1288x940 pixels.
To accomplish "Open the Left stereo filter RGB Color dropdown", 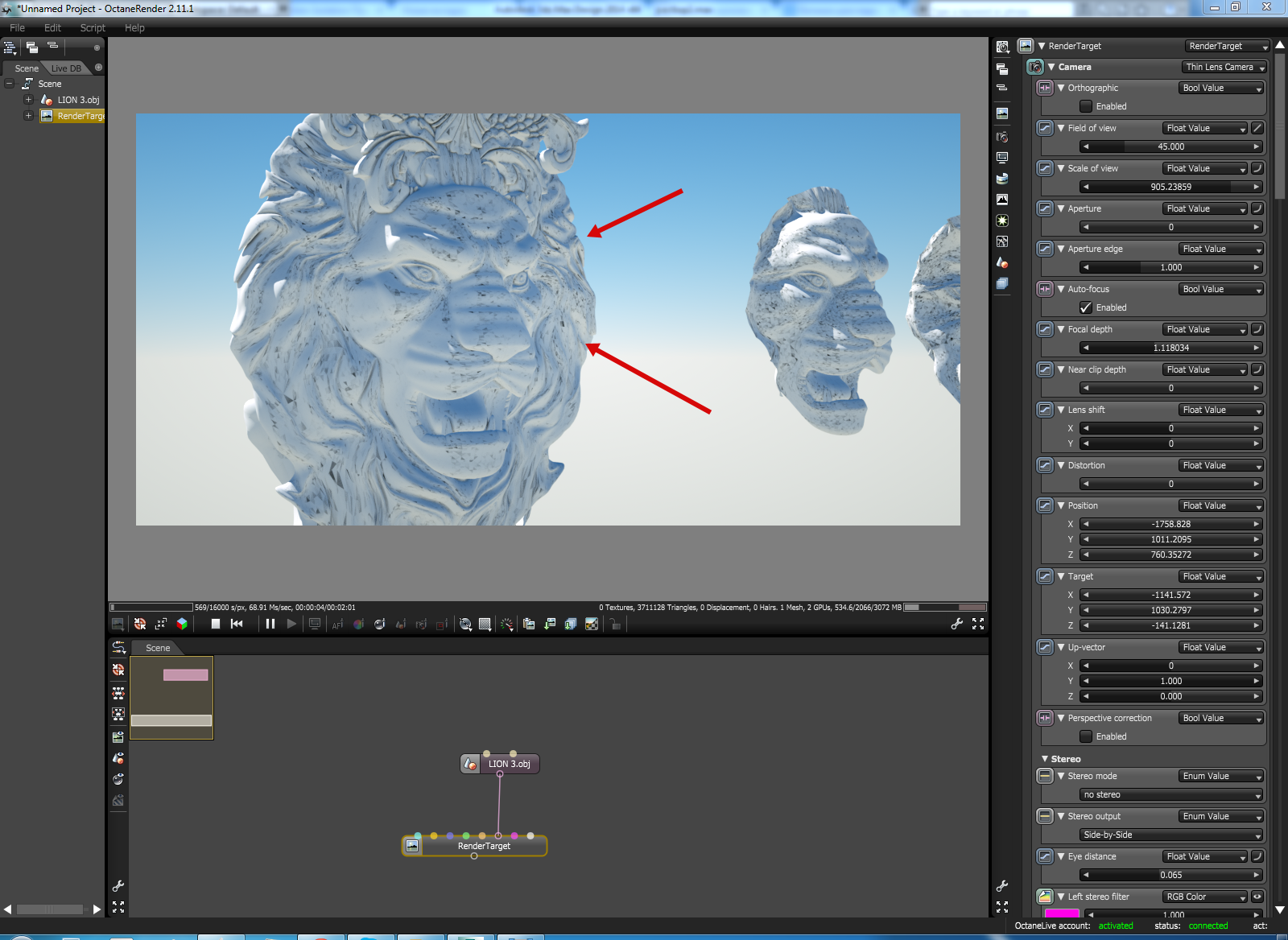I will (x=1205, y=897).
